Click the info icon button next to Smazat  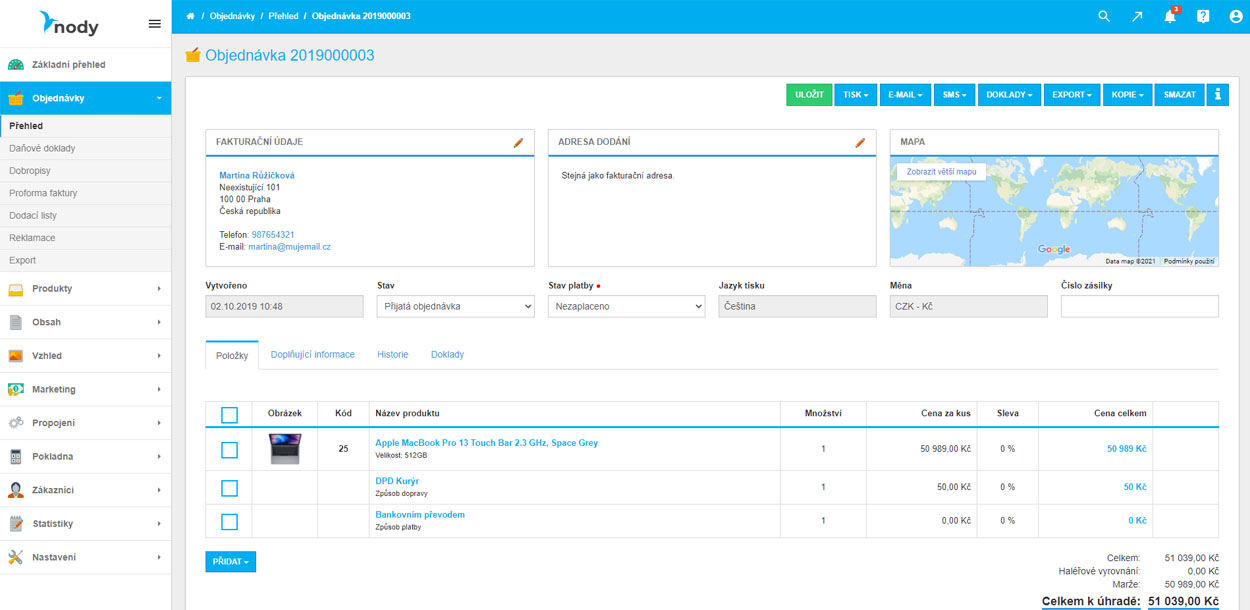pyautogui.click(x=1217, y=95)
